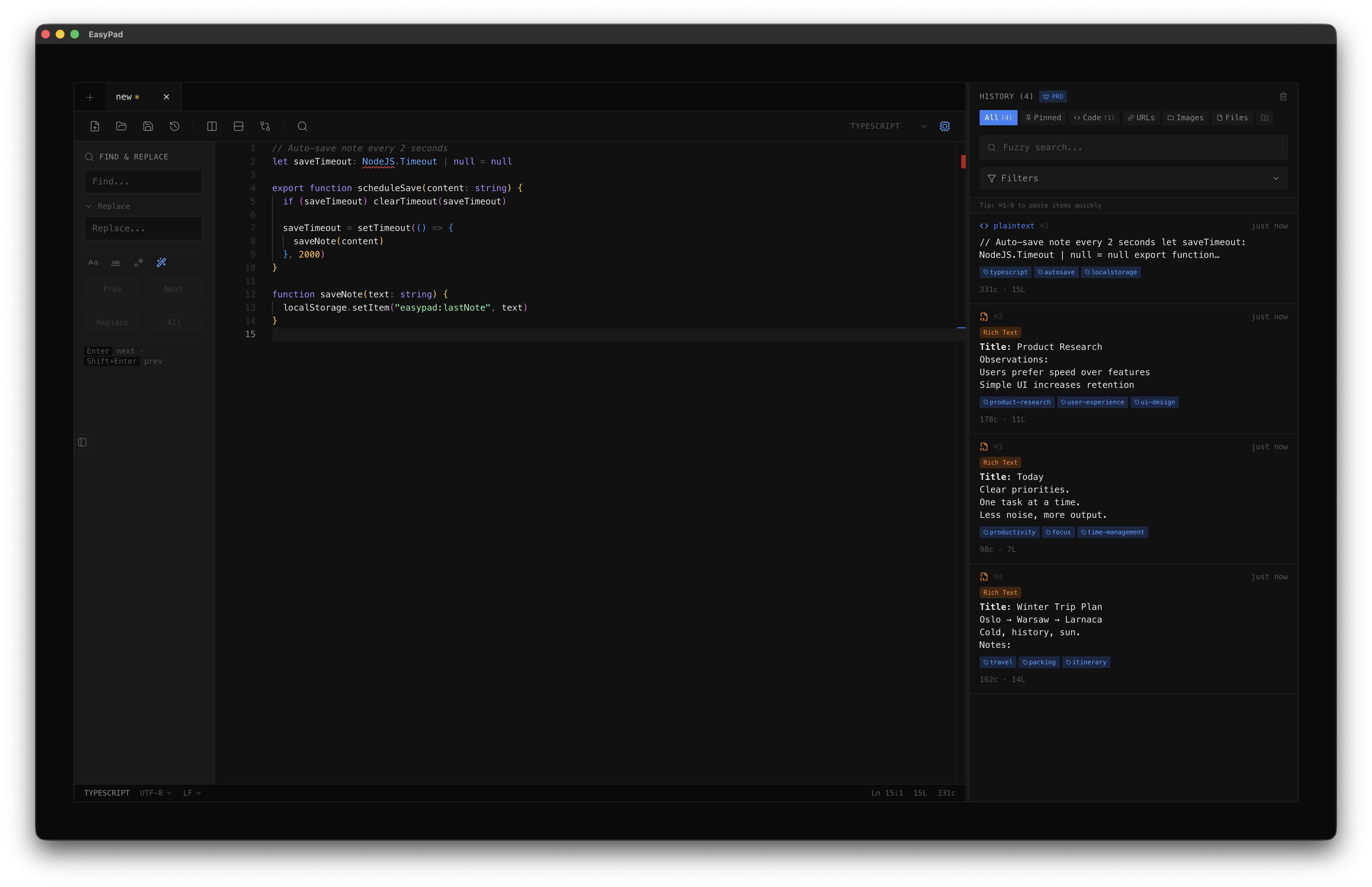Click the Fuzzy search input field
This screenshot has width=1372, height=887.
[1133, 147]
